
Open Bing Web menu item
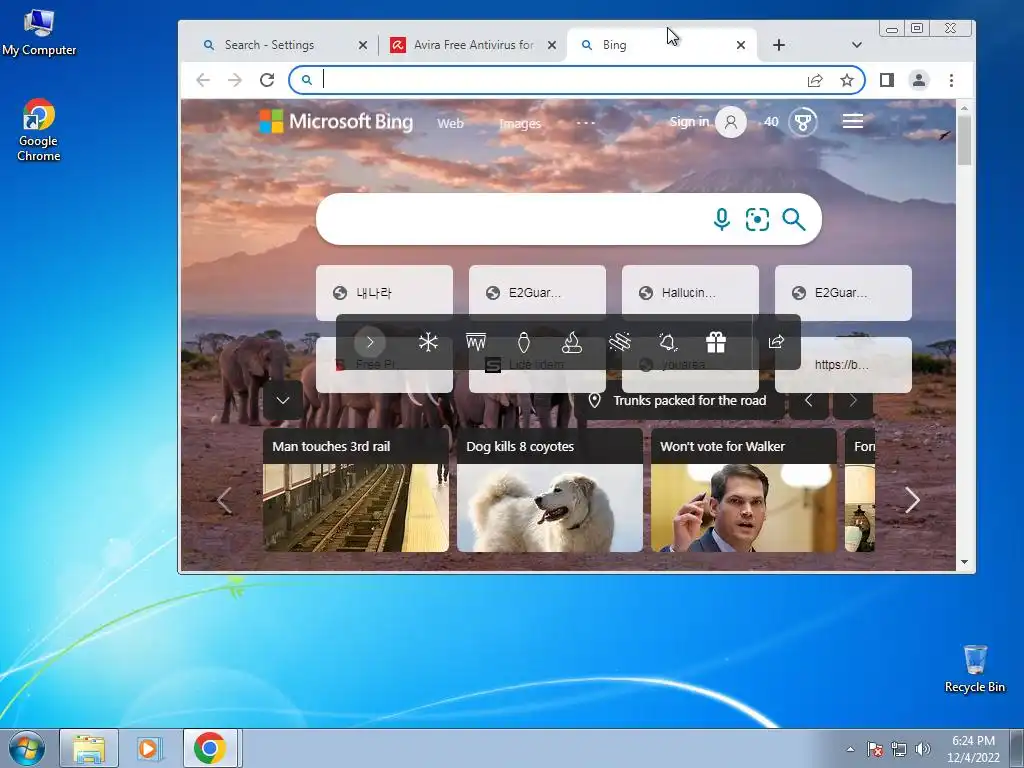pos(451,123)
